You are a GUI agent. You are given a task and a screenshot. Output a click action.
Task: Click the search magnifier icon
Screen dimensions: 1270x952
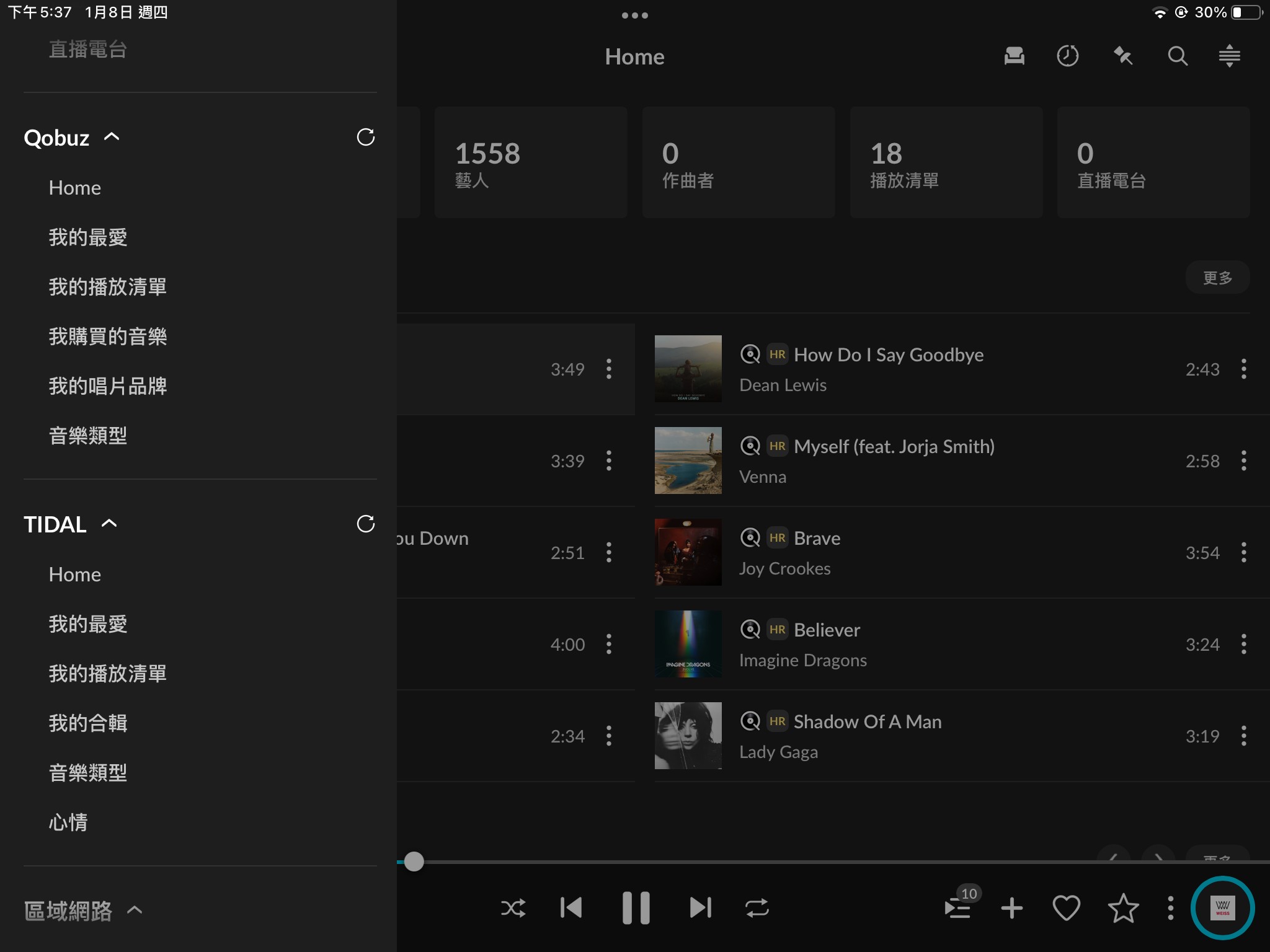[1177, 56]
